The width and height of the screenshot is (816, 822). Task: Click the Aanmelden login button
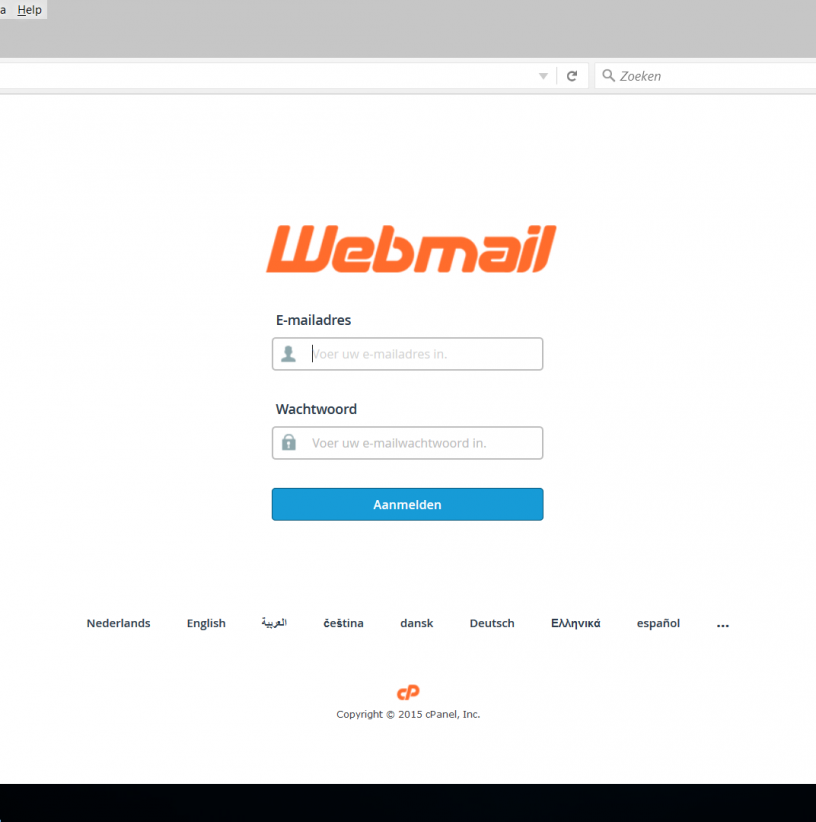[407, 504]
